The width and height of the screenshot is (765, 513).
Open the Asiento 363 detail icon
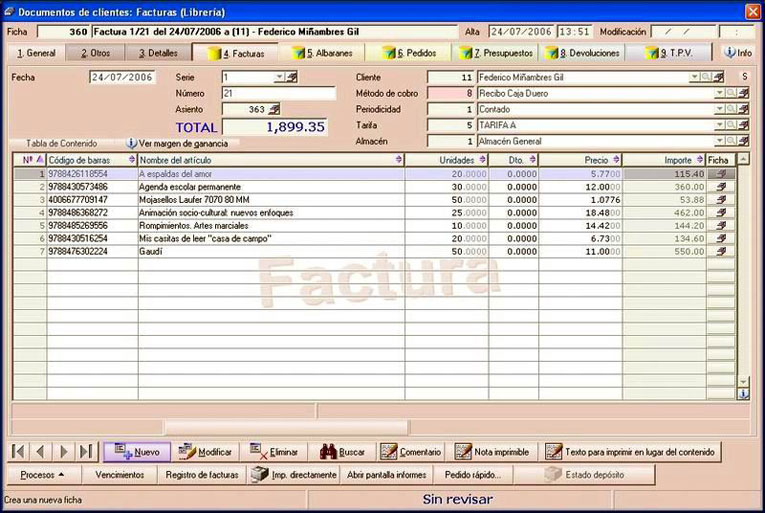[274, 109]
